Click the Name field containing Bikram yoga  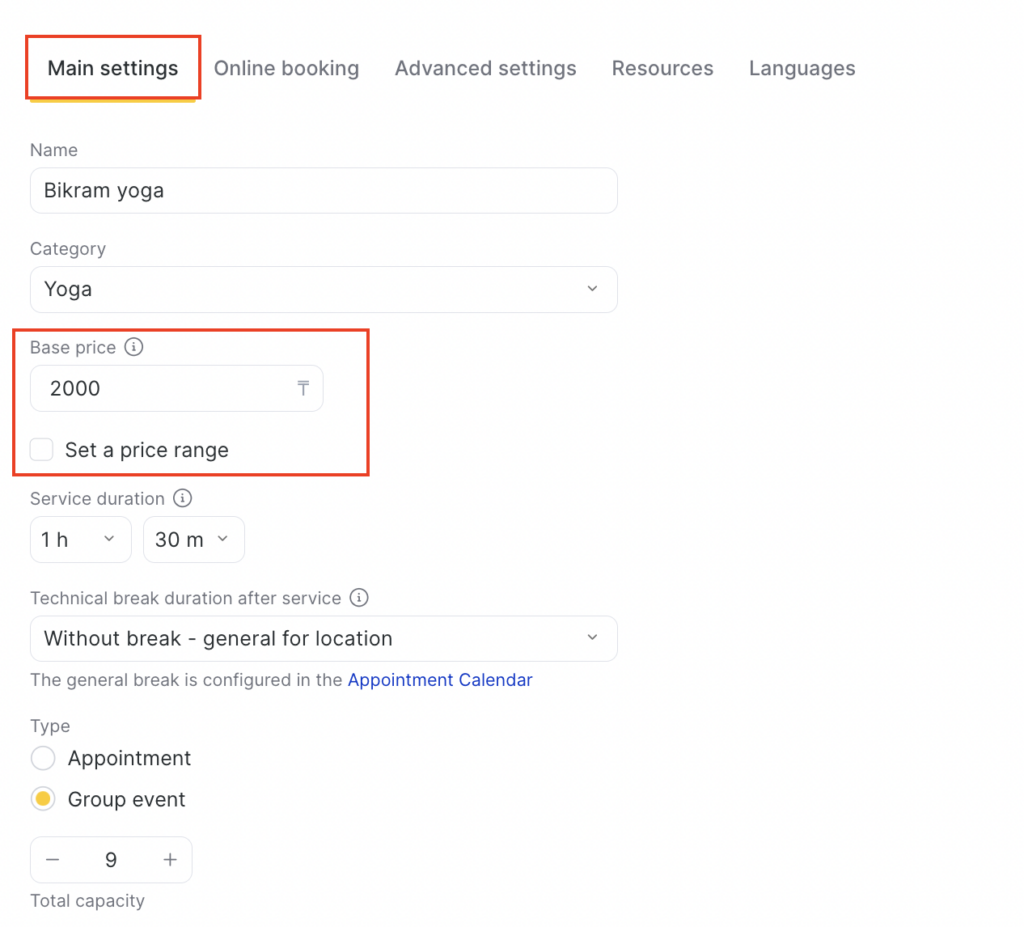point(323,190)
